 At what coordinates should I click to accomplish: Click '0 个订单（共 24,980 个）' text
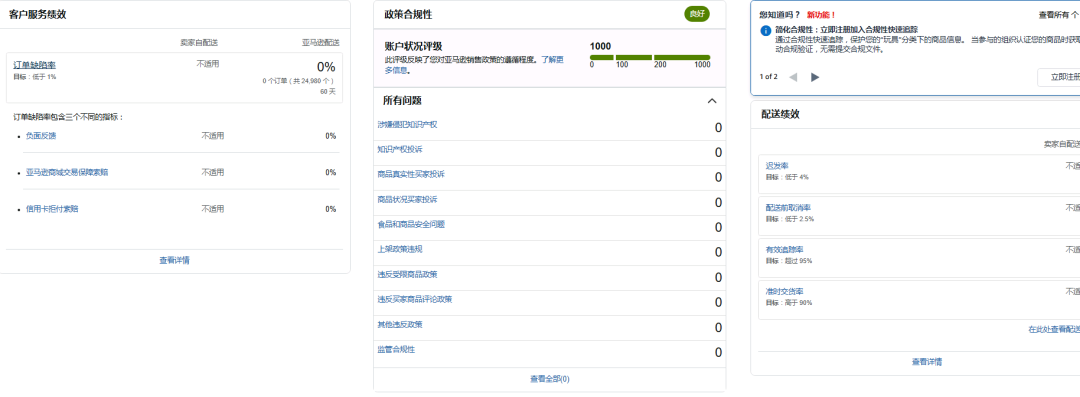click(299, 81)
